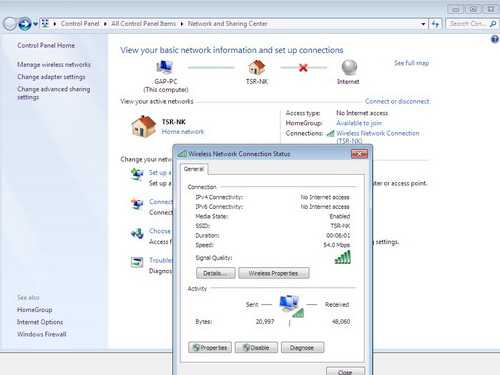Open Change advanced sharing settings
This screenshot has width=500, height=375.
[x=53, y=93]
